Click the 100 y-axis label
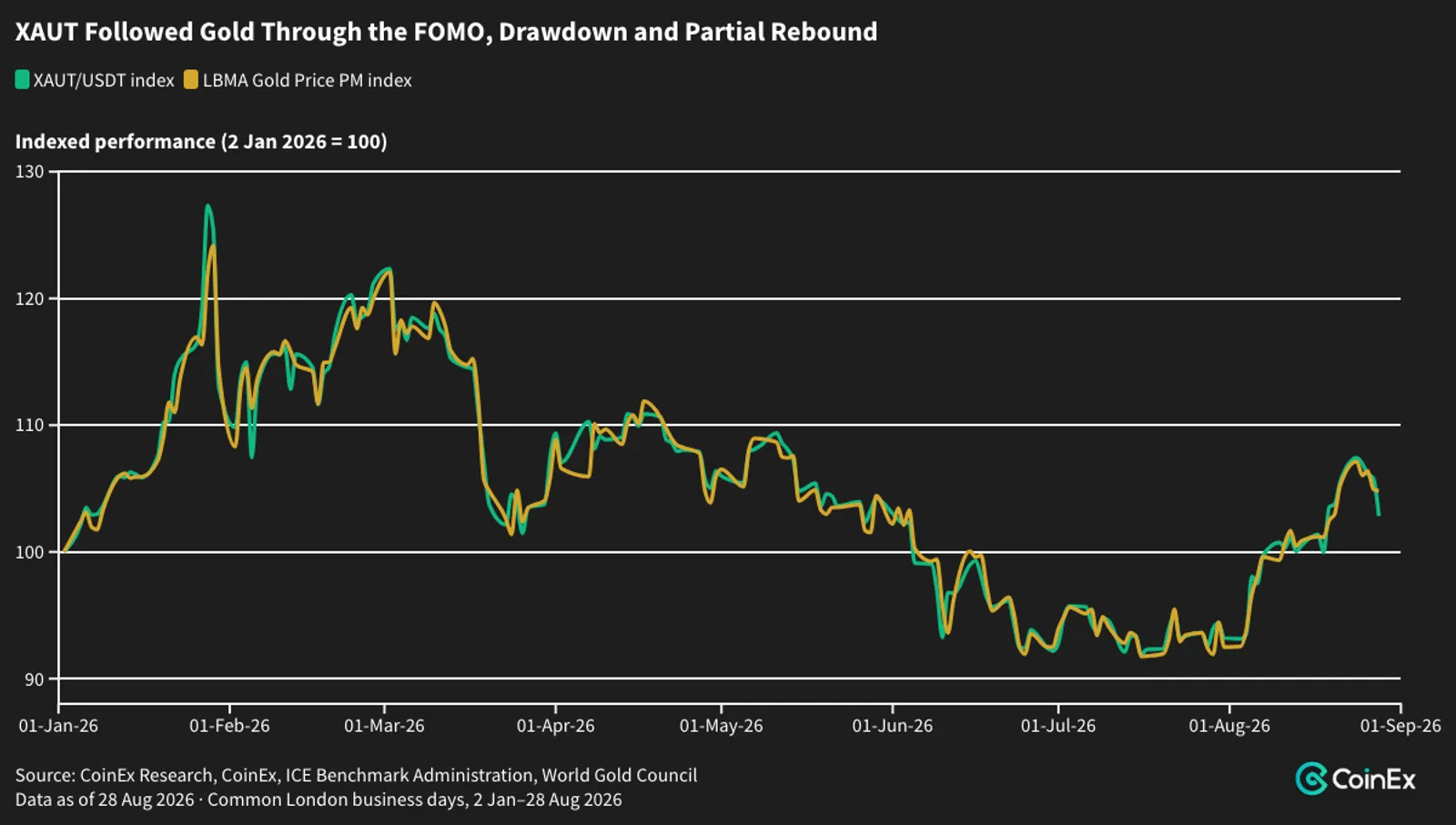The width and height of the screenshot is (1456, 825). [29, 552]
